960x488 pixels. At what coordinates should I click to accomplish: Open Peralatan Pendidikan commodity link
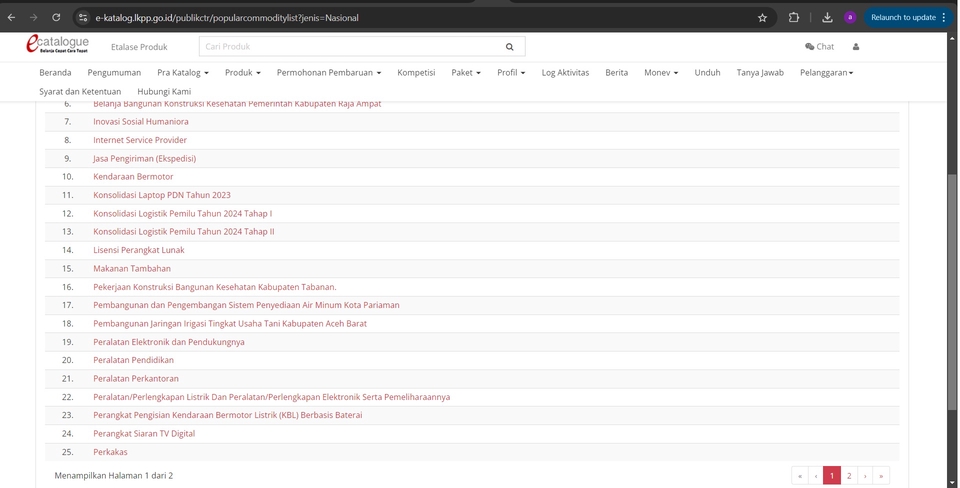pos(133,360)
